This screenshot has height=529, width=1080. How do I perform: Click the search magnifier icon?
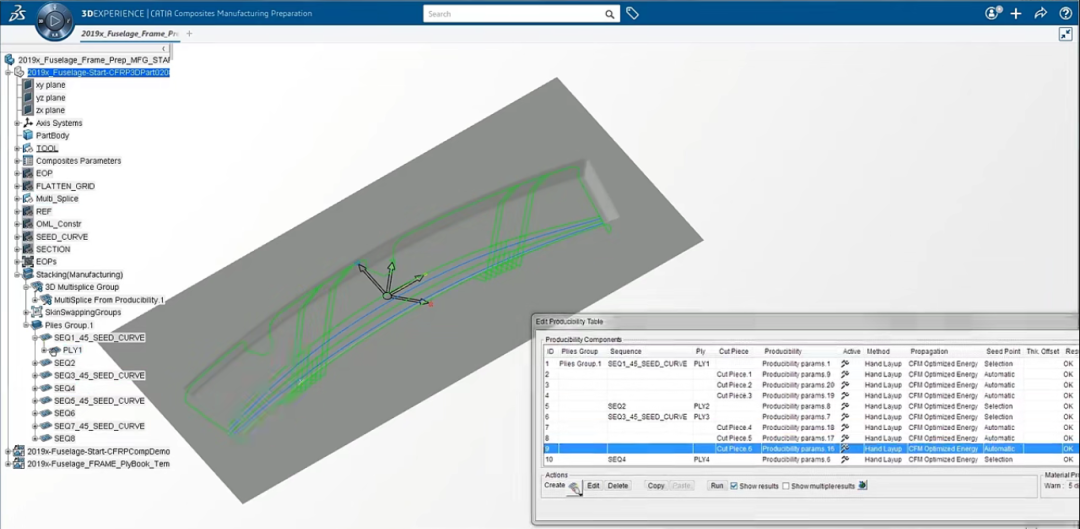pyautogui.click(x=610, y=14)
